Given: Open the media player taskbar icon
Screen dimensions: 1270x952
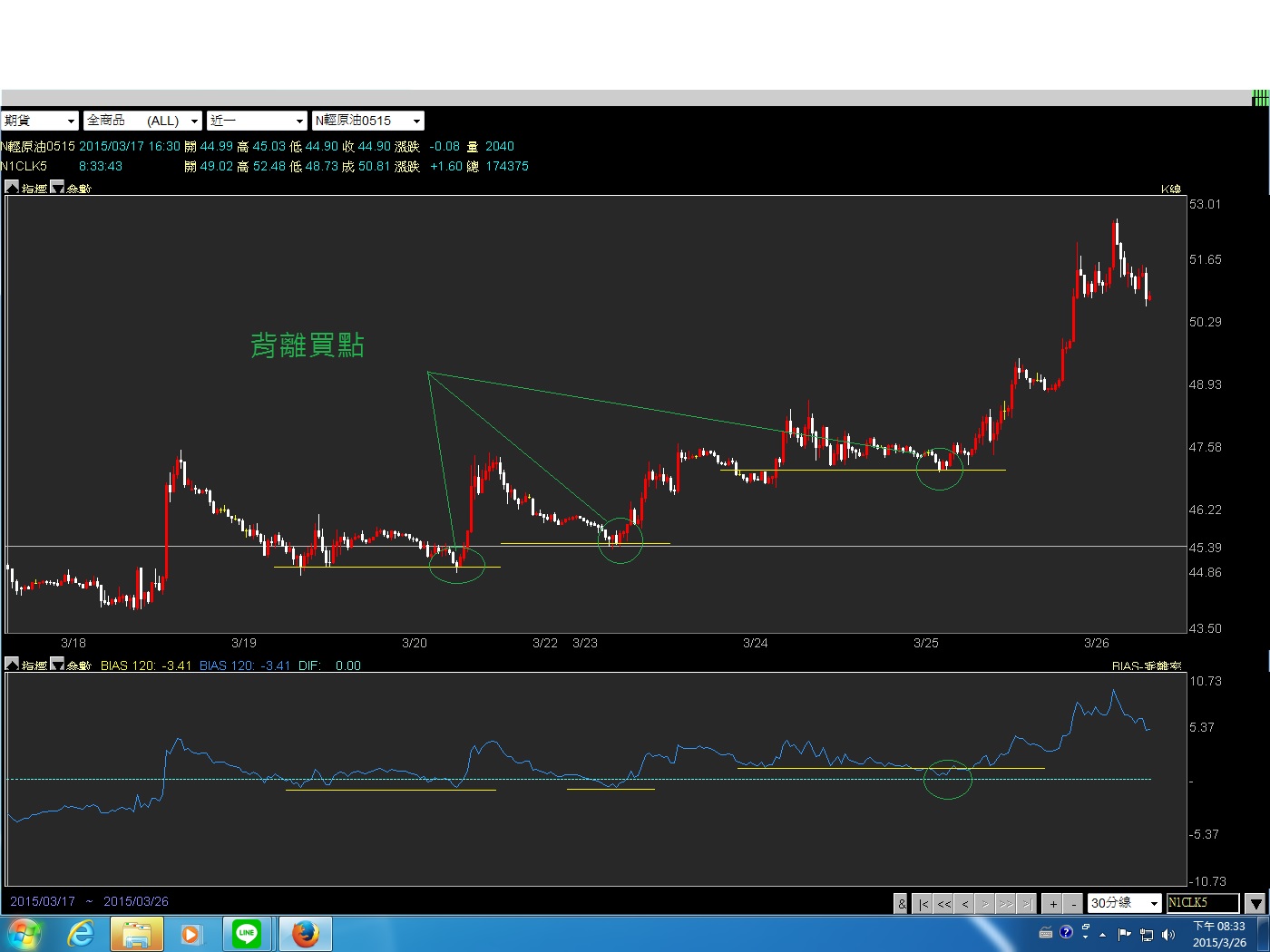Looking at the screenshot, I should (x=190, y=934).
